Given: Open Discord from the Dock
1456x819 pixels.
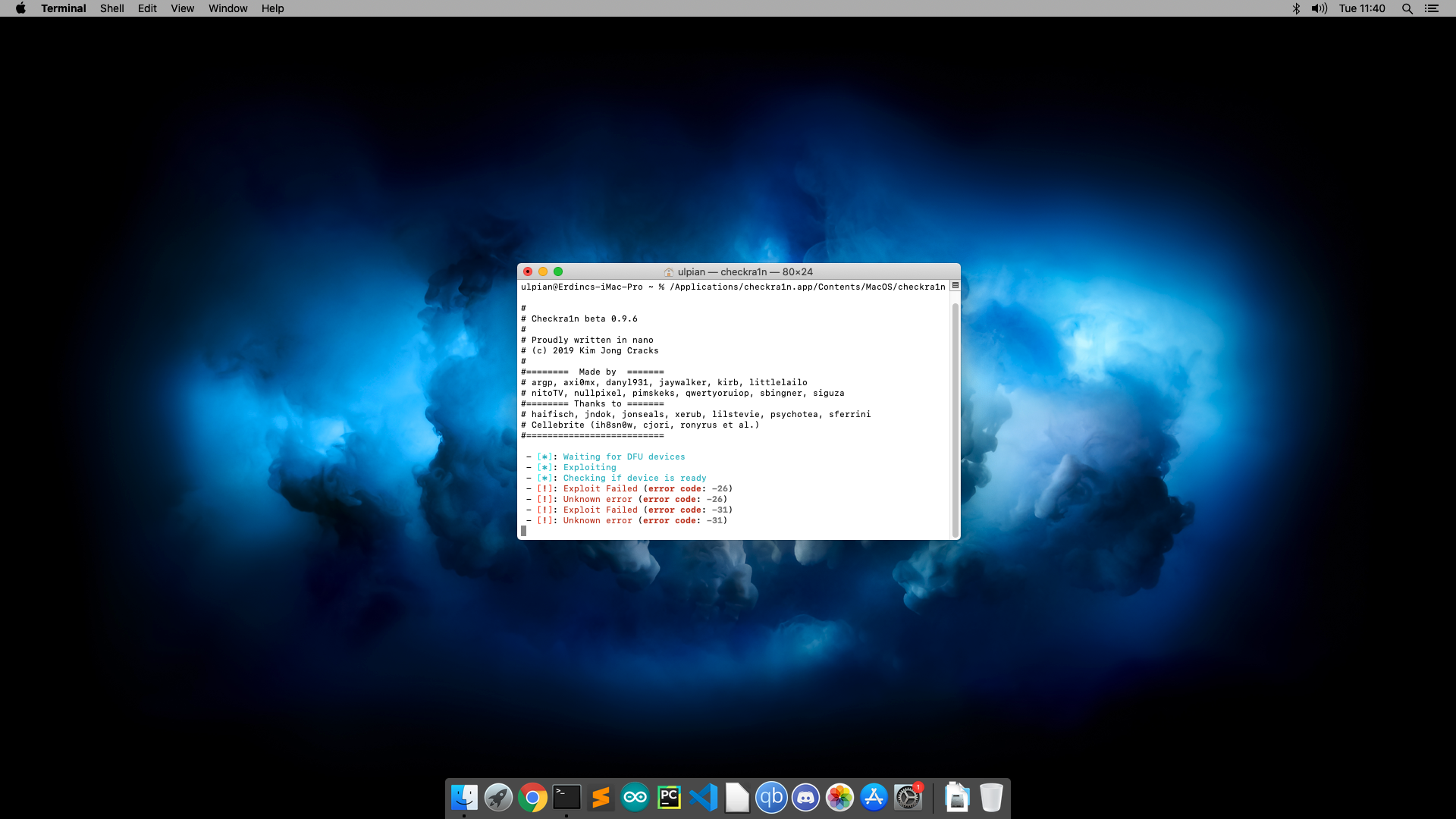Looking at the screenshot, I should tap(805, 797).
